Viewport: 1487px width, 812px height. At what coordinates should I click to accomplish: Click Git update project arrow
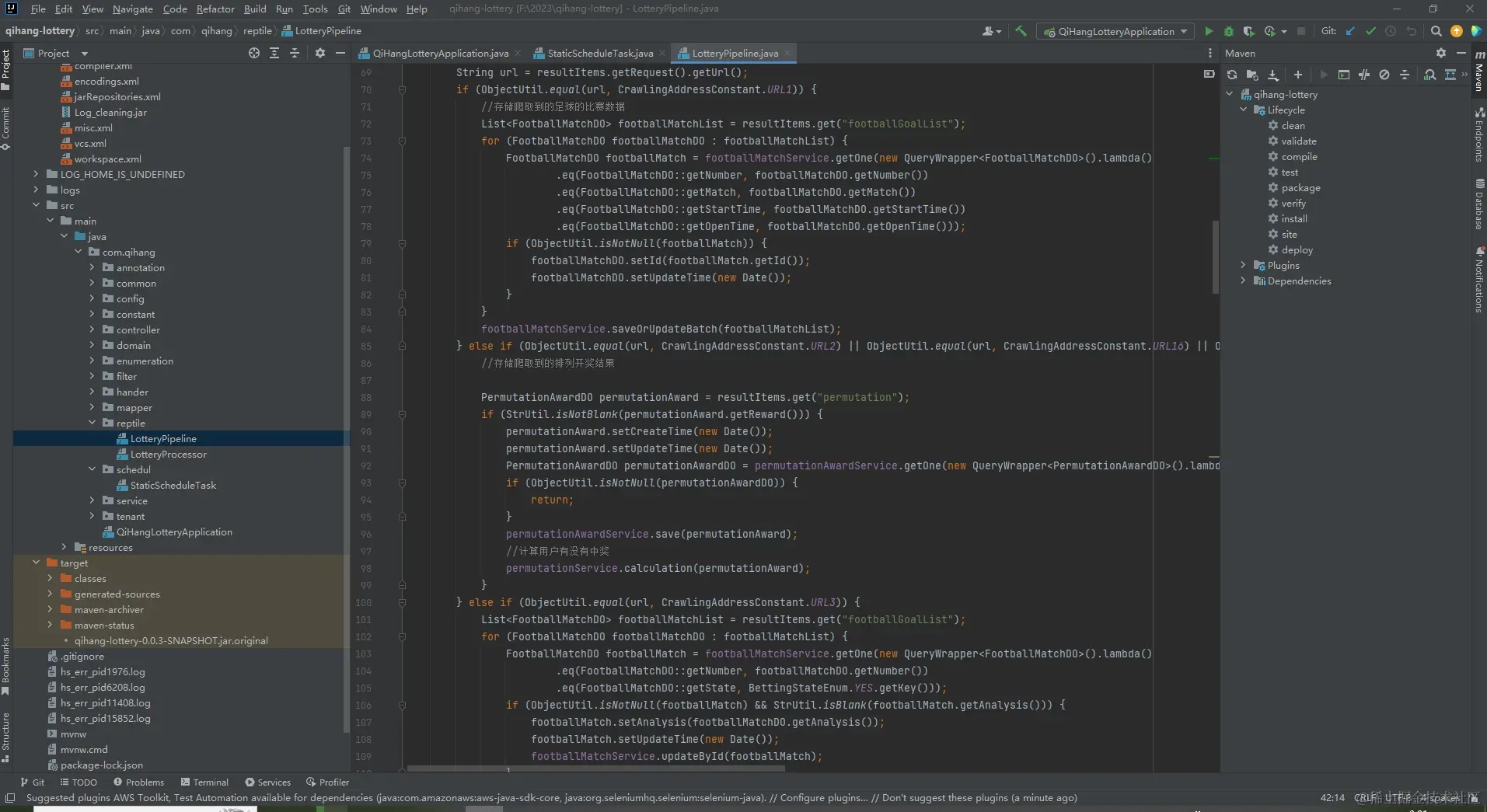[1350, 31]
